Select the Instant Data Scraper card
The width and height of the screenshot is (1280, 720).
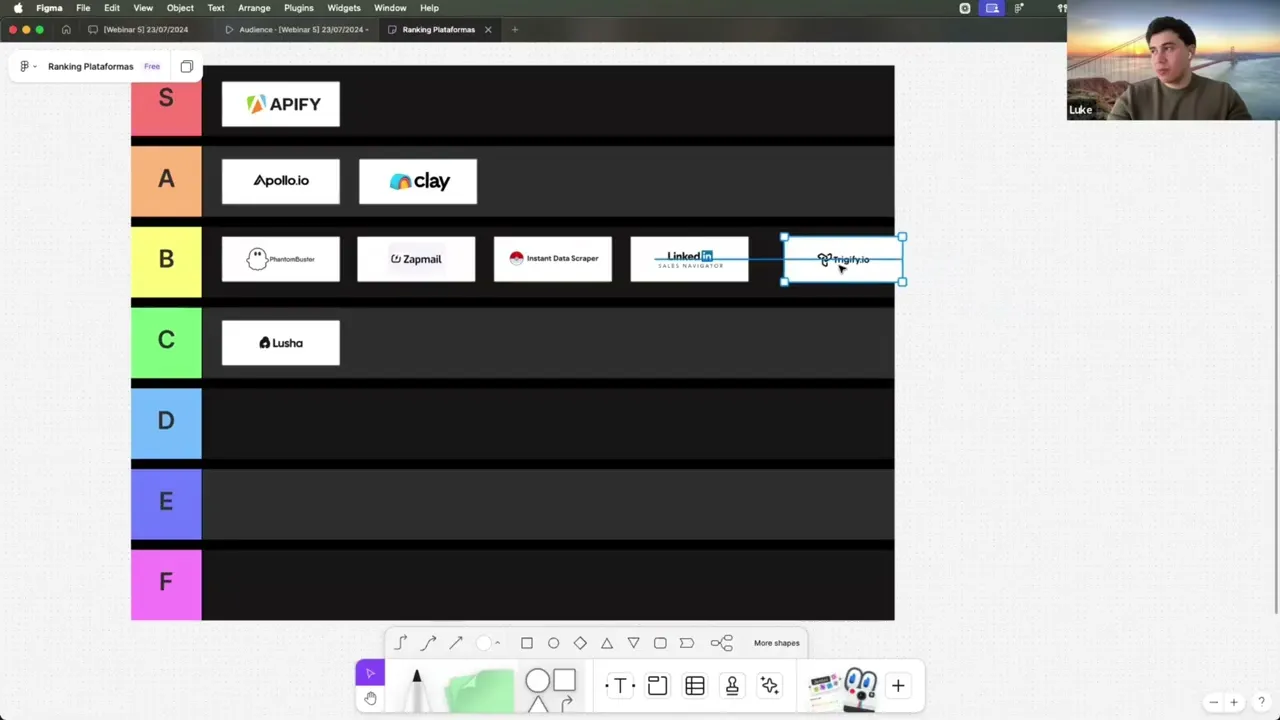(x=553, y=259)
